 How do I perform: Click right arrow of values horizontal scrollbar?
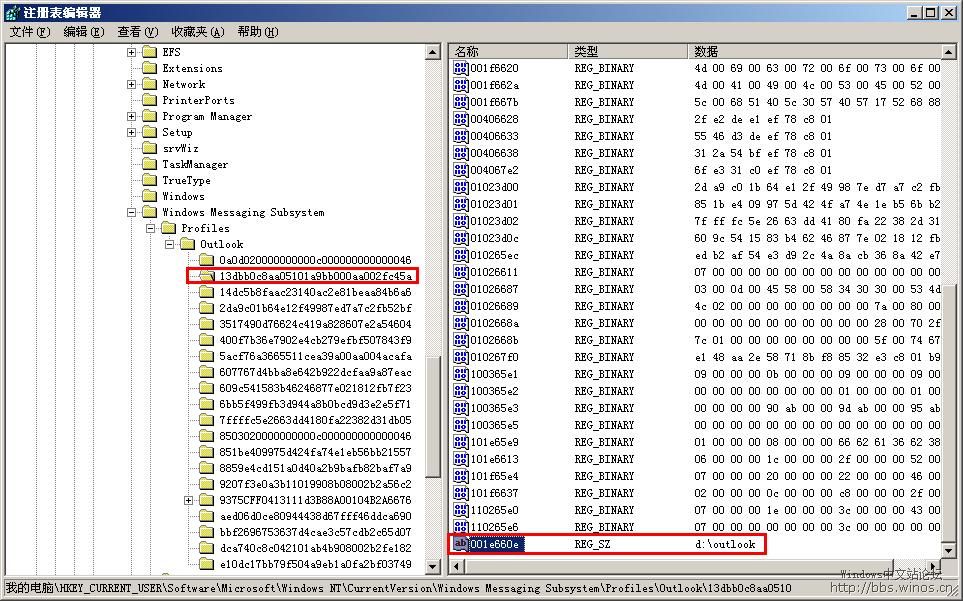click(x=933, y=567)
